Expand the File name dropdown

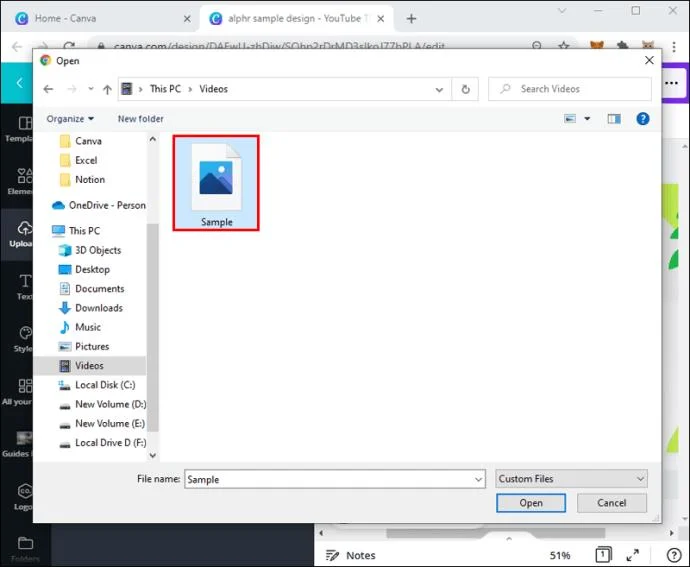pos(479,479)
